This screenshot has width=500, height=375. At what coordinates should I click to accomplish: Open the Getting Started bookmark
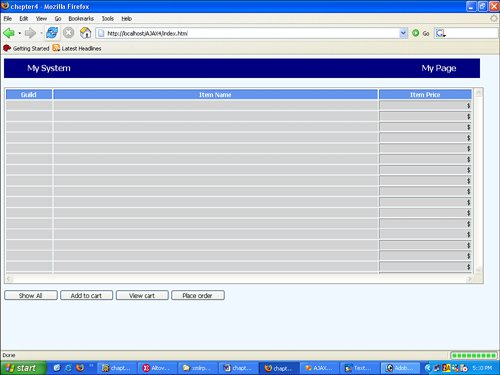(x=26, y=48)
